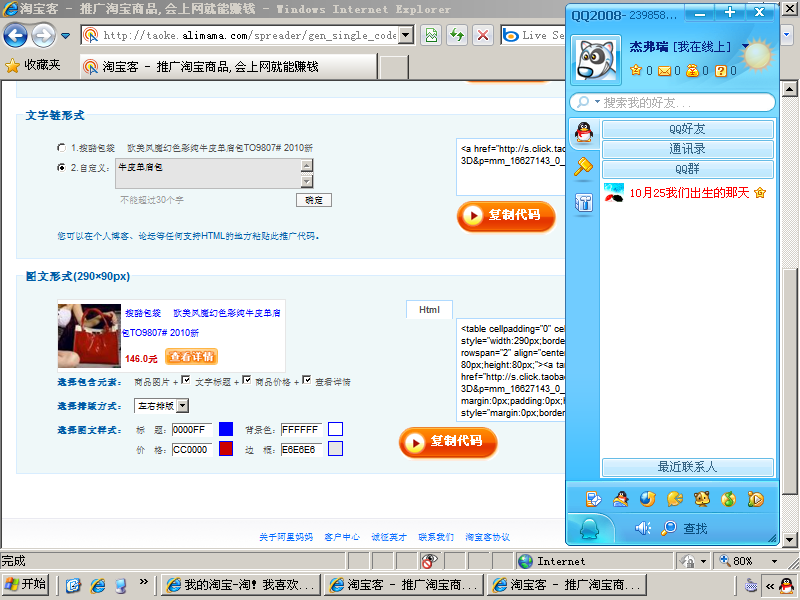Pick the white background color swatch

[x=335, y=429]
